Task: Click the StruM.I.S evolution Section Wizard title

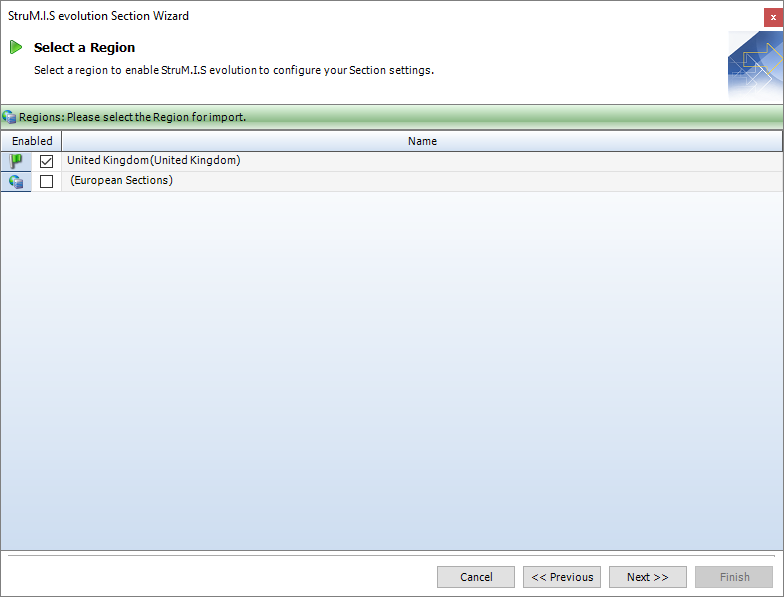Action: click(98, 16)
